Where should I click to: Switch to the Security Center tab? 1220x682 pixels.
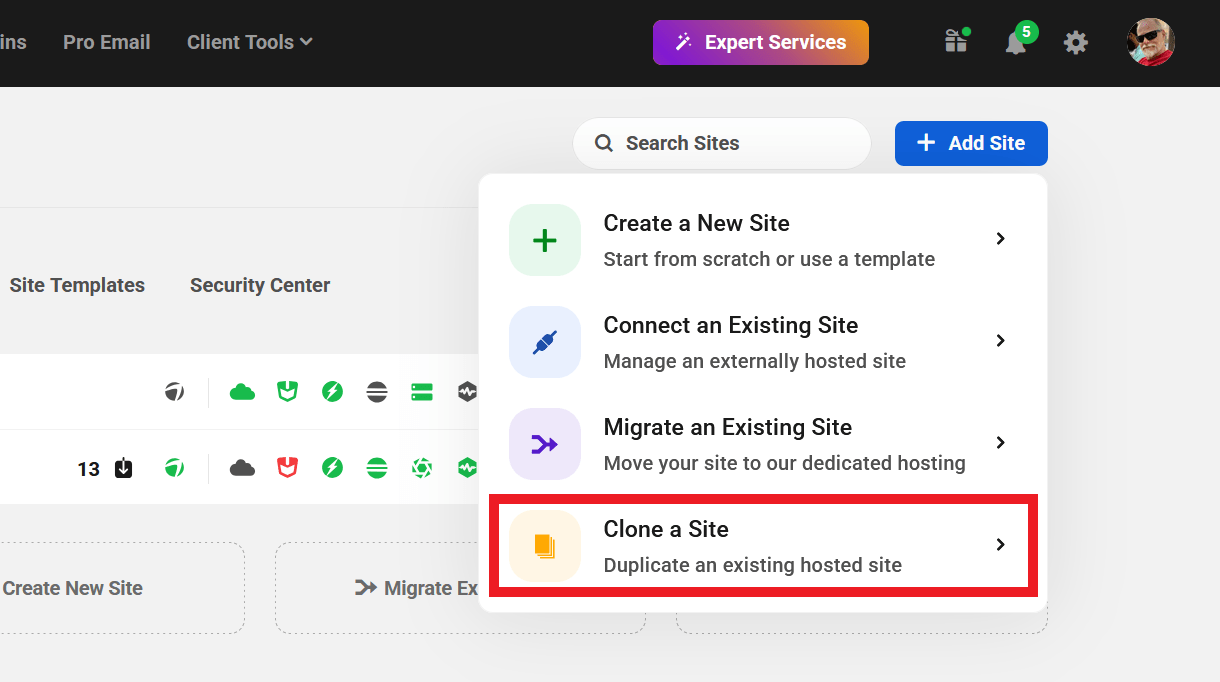click(259, 285)
